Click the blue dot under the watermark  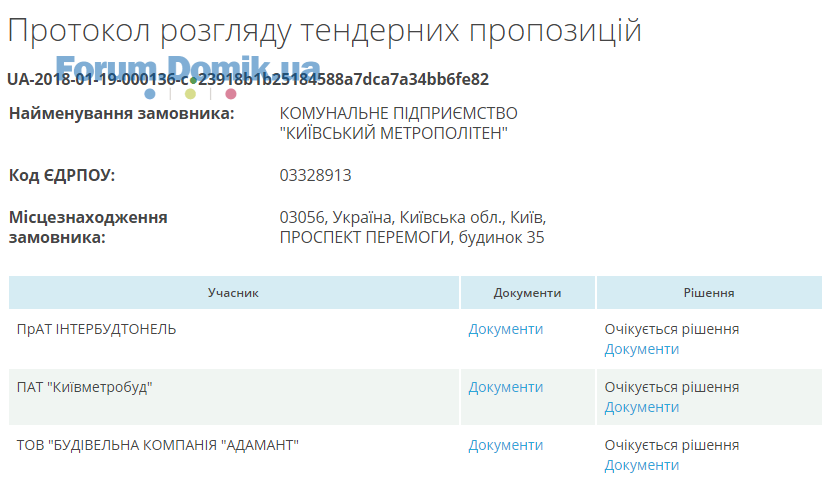pyautogui.click(x=150, y=94)
